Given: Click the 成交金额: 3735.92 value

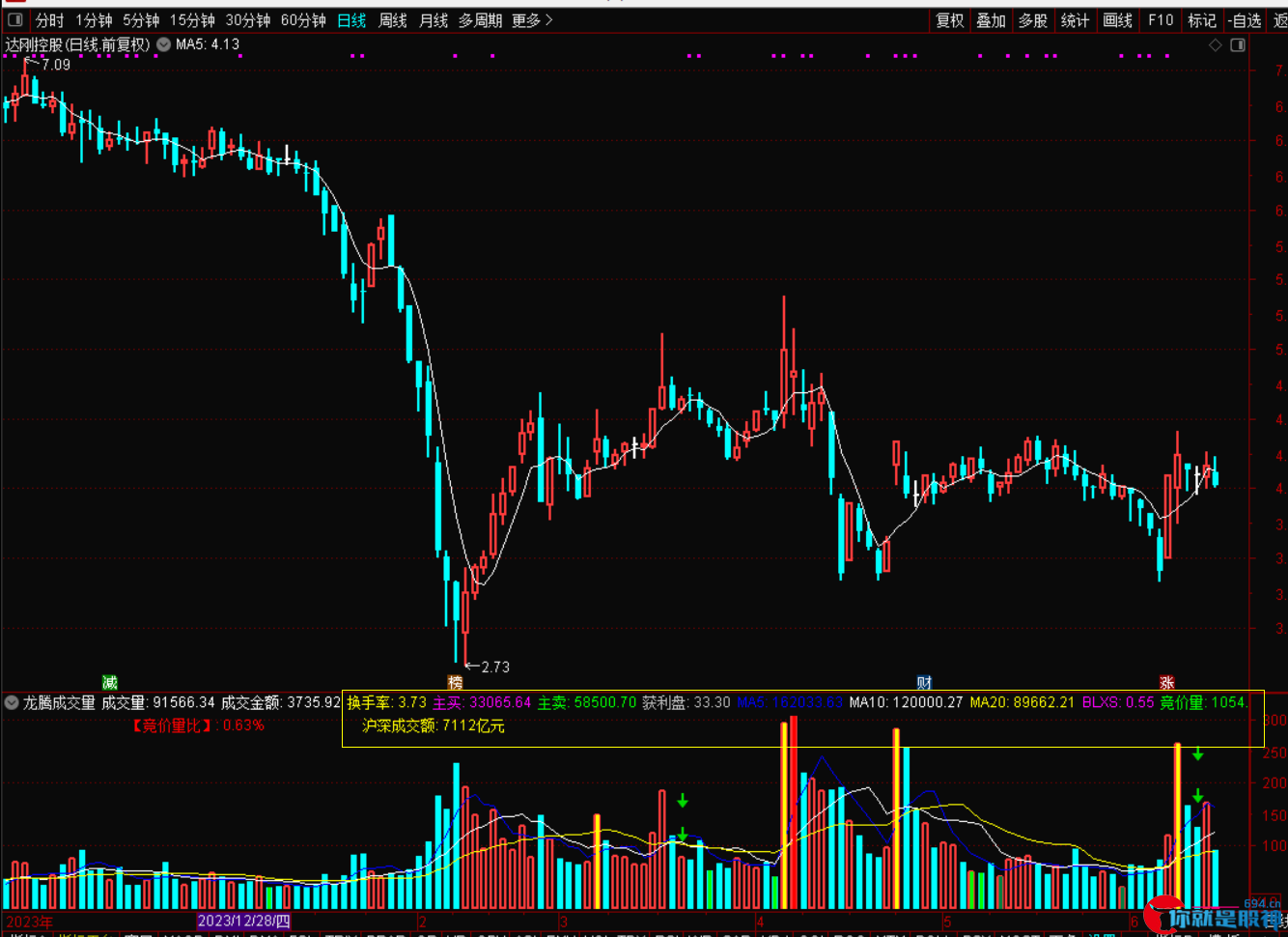Looking at the screenshot, I should click(x=281, y=702).
